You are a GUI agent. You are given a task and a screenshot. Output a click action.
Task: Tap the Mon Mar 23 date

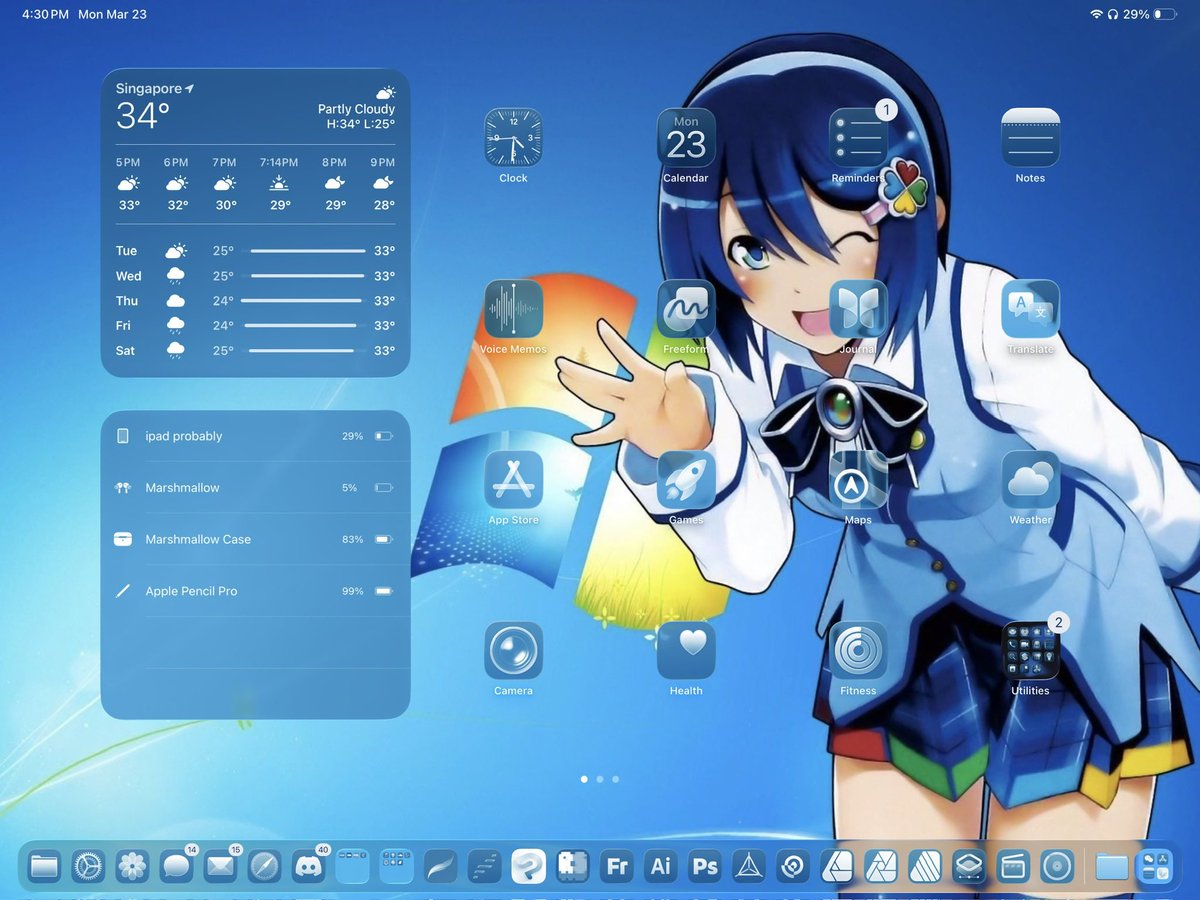pyautogui.click(x=113, y=15)
